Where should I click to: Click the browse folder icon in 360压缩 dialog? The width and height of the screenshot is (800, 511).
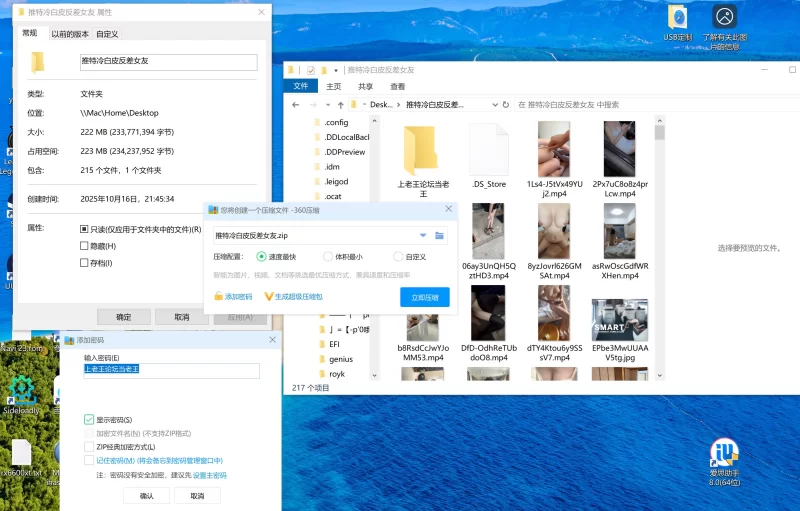(438, 235)
